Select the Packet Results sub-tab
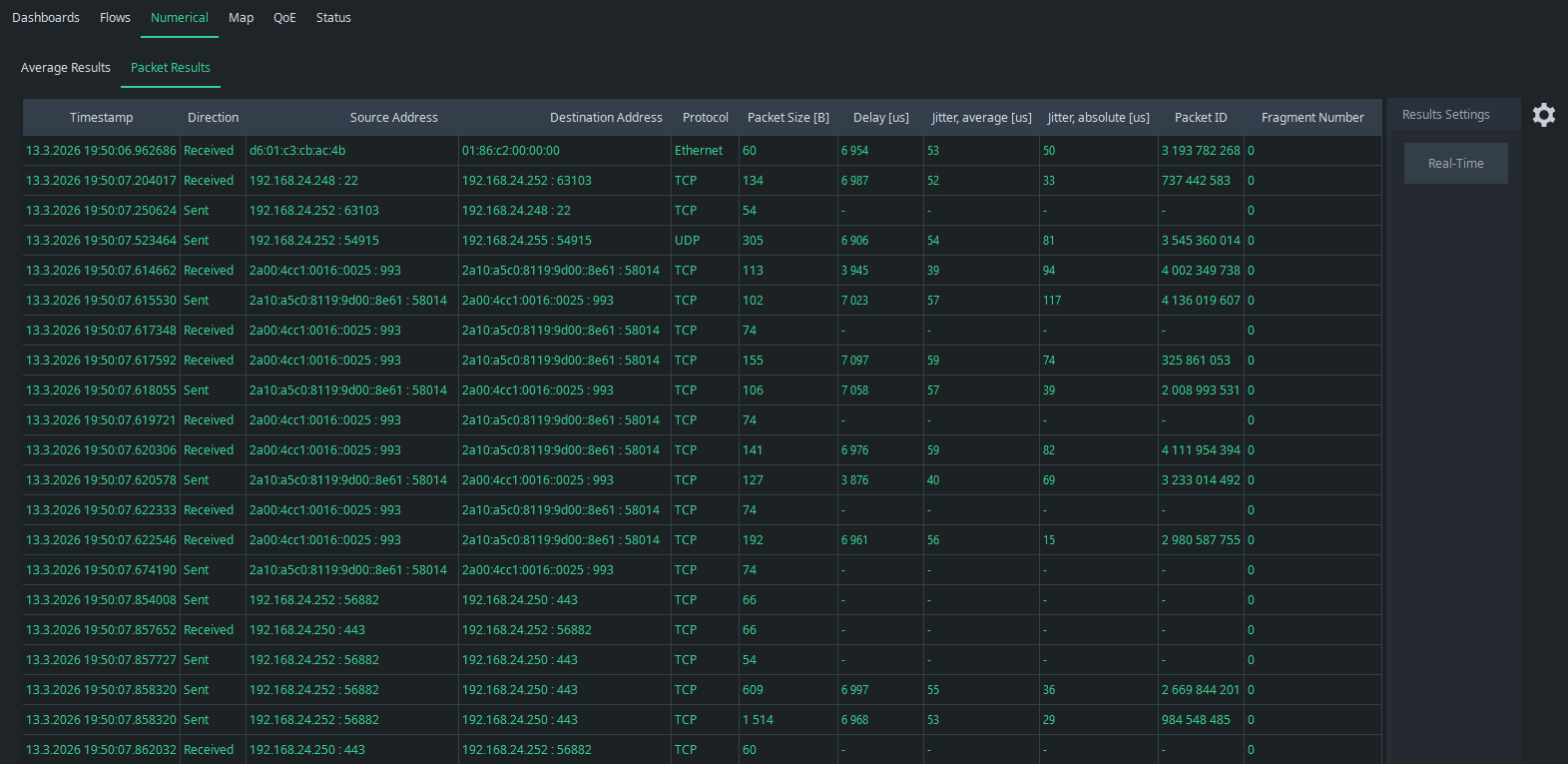The height and width of the screenshot is (764, 1568). click(x=171, y=68)
